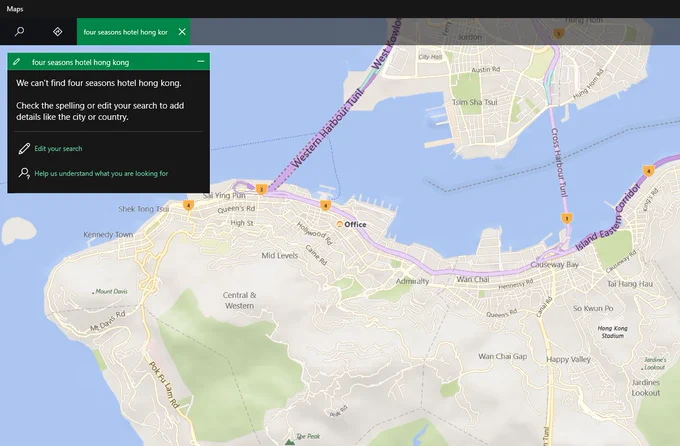680x446 pixels.
Task: Click the Island Eastern Corridor label
Action: tap(607, 218)
